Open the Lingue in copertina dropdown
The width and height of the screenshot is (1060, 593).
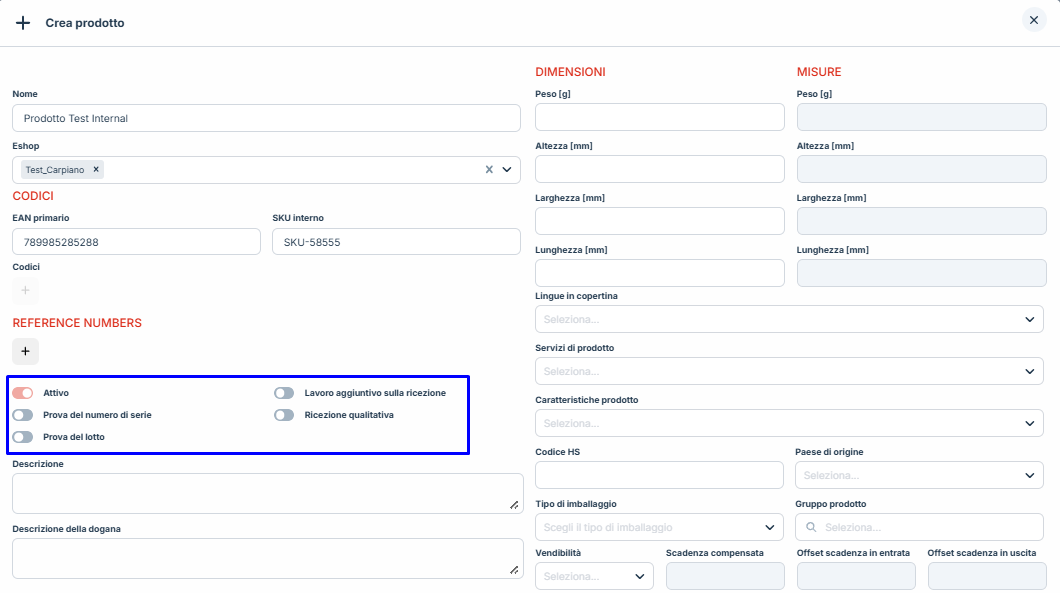tap(789, 319)
